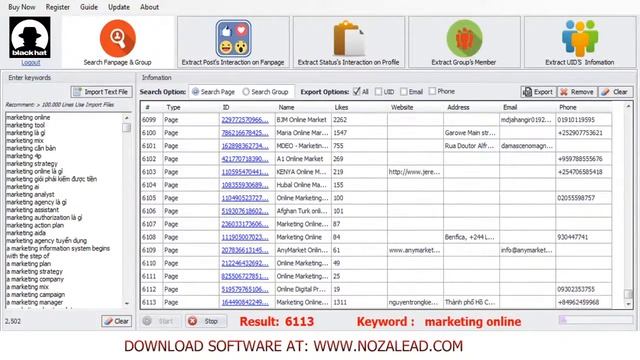Open the Buy Now menu
The height and width of the screenshot is (360, 640).
point(22,7)
